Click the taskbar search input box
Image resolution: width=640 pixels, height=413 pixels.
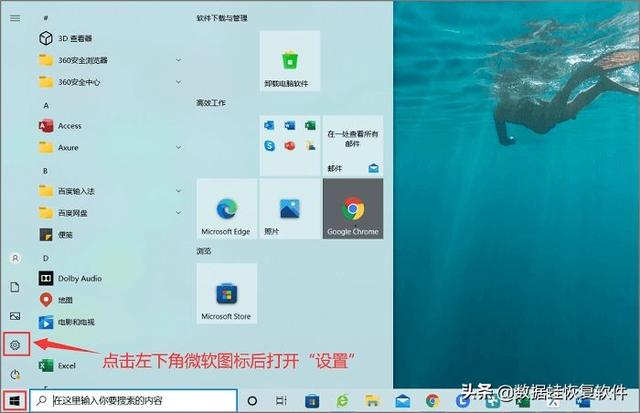click(133, 401)
